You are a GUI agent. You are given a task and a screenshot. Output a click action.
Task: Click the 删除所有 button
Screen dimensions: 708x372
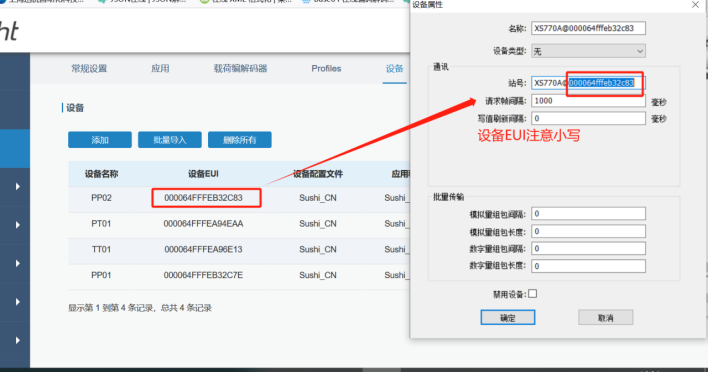tap(240, 140)
